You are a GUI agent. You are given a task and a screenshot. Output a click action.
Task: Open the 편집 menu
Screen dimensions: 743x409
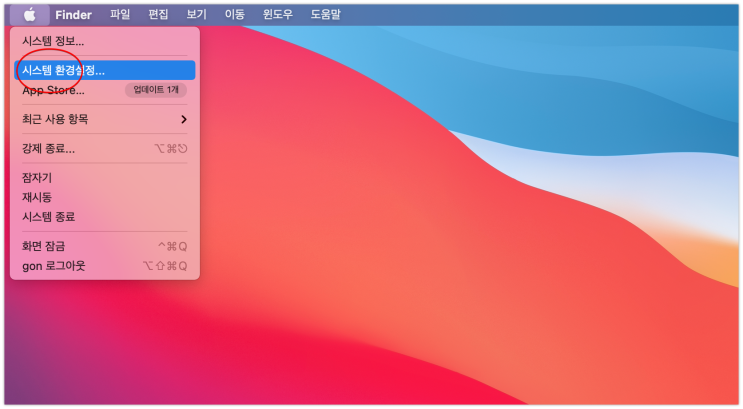[158, 15]
